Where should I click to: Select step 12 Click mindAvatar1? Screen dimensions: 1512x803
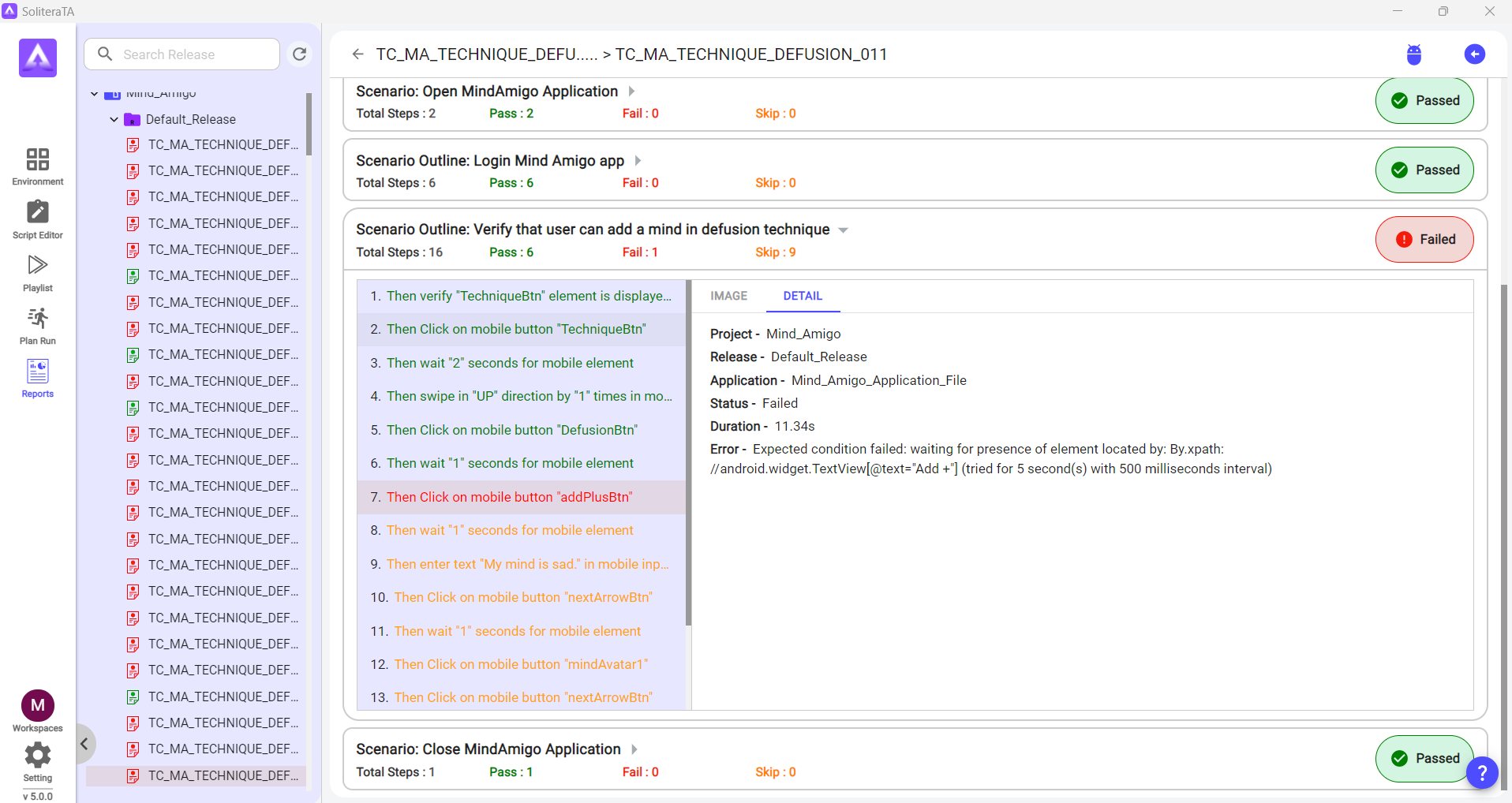tap(521, 664)
